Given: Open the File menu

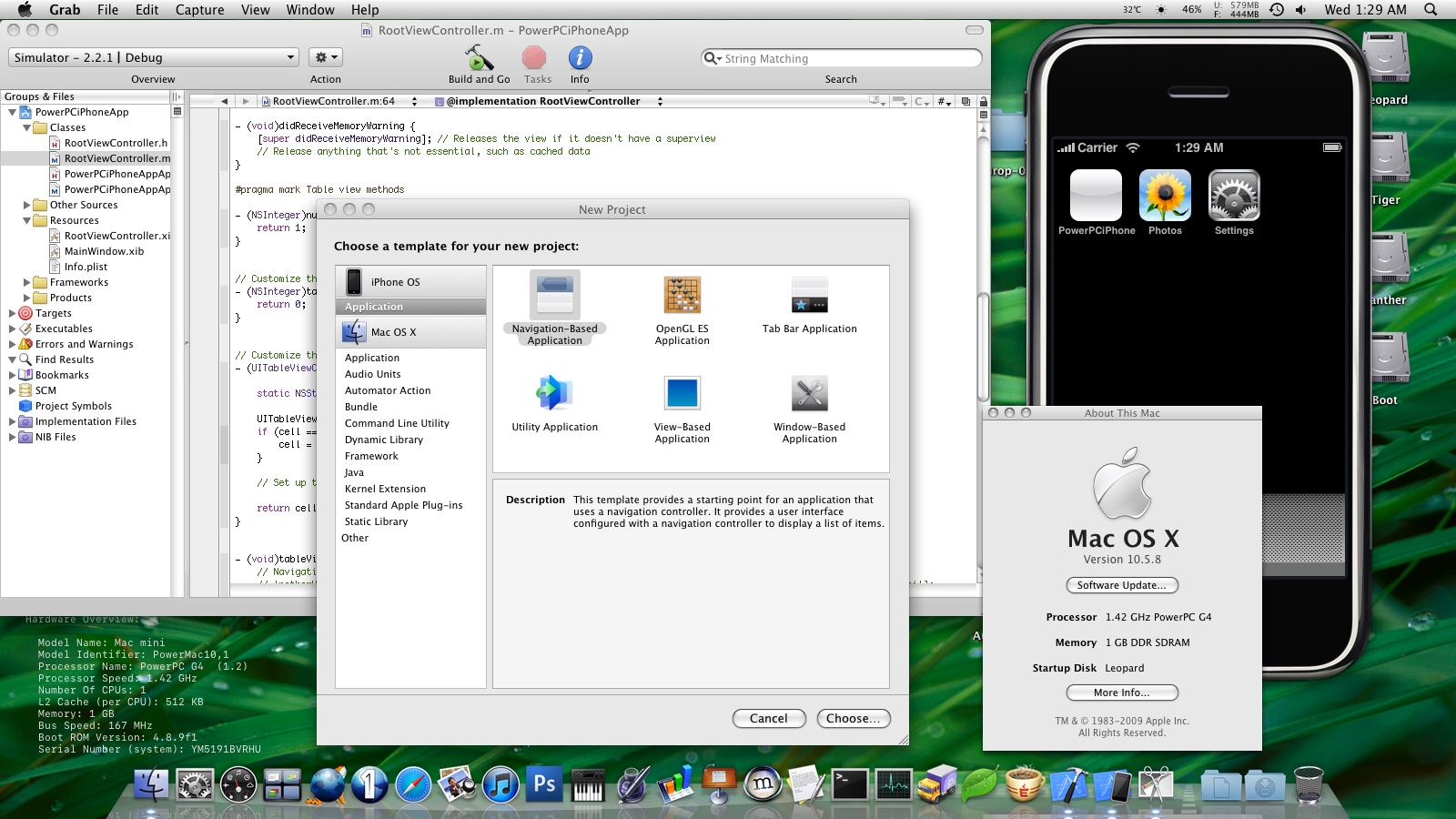Looking at the screenshot, I should click(107, 10).
